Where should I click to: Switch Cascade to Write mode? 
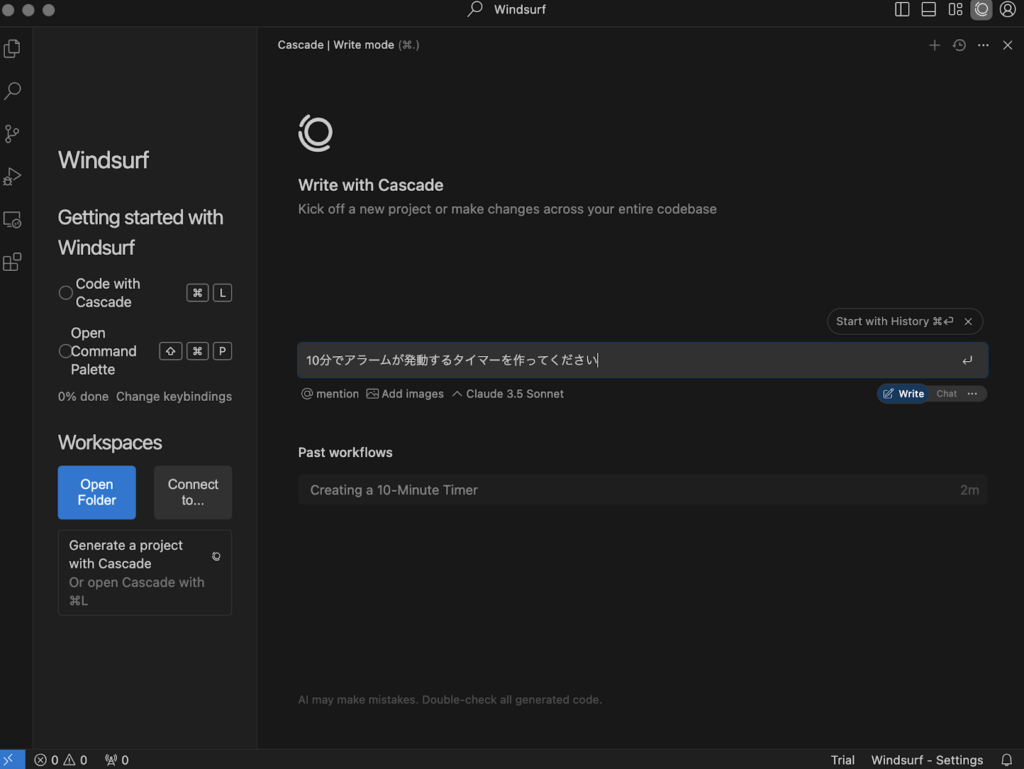pyautogui.click(x=903, y=394)
